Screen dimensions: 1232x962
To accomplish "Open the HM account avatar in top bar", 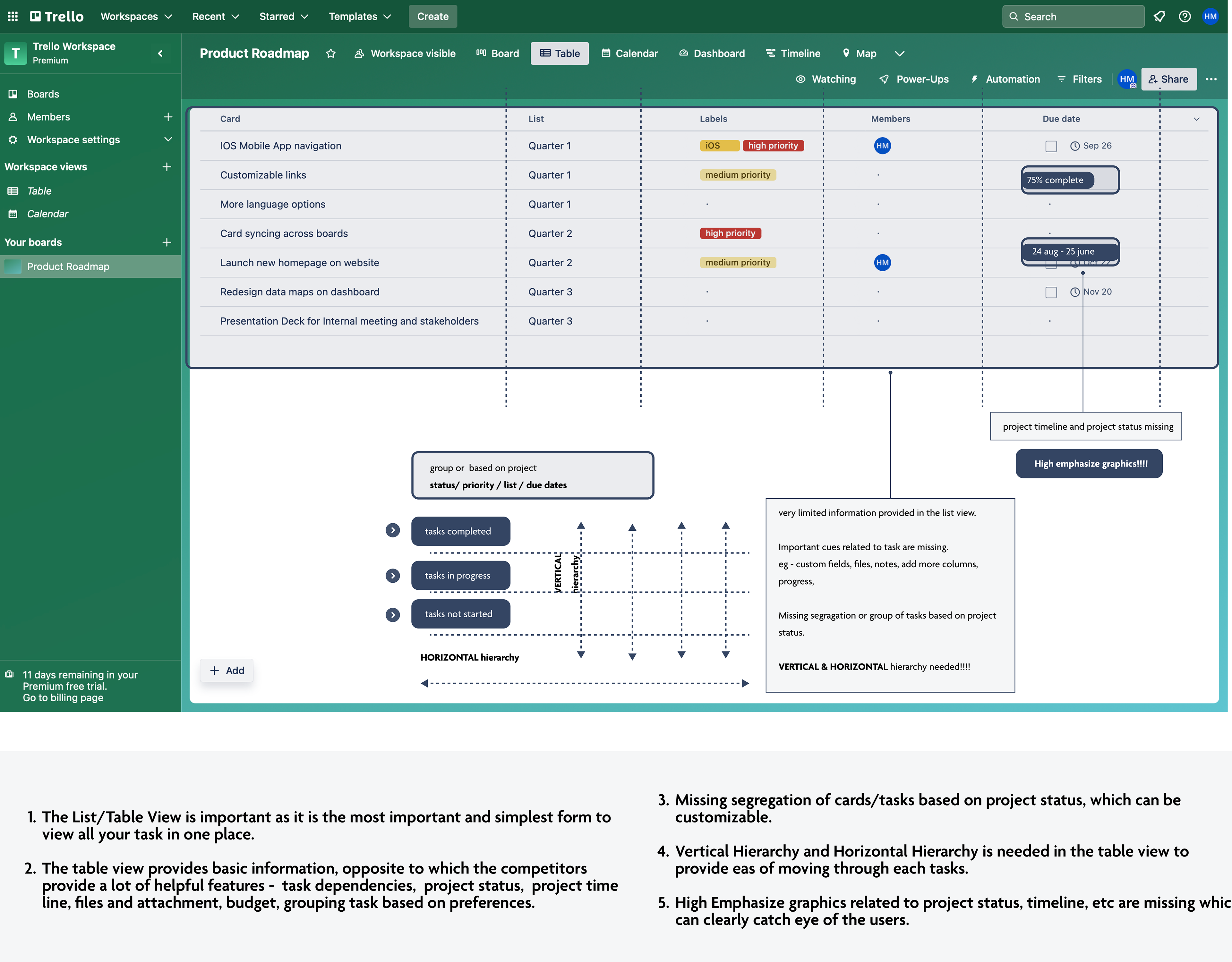I will 1211,16.
